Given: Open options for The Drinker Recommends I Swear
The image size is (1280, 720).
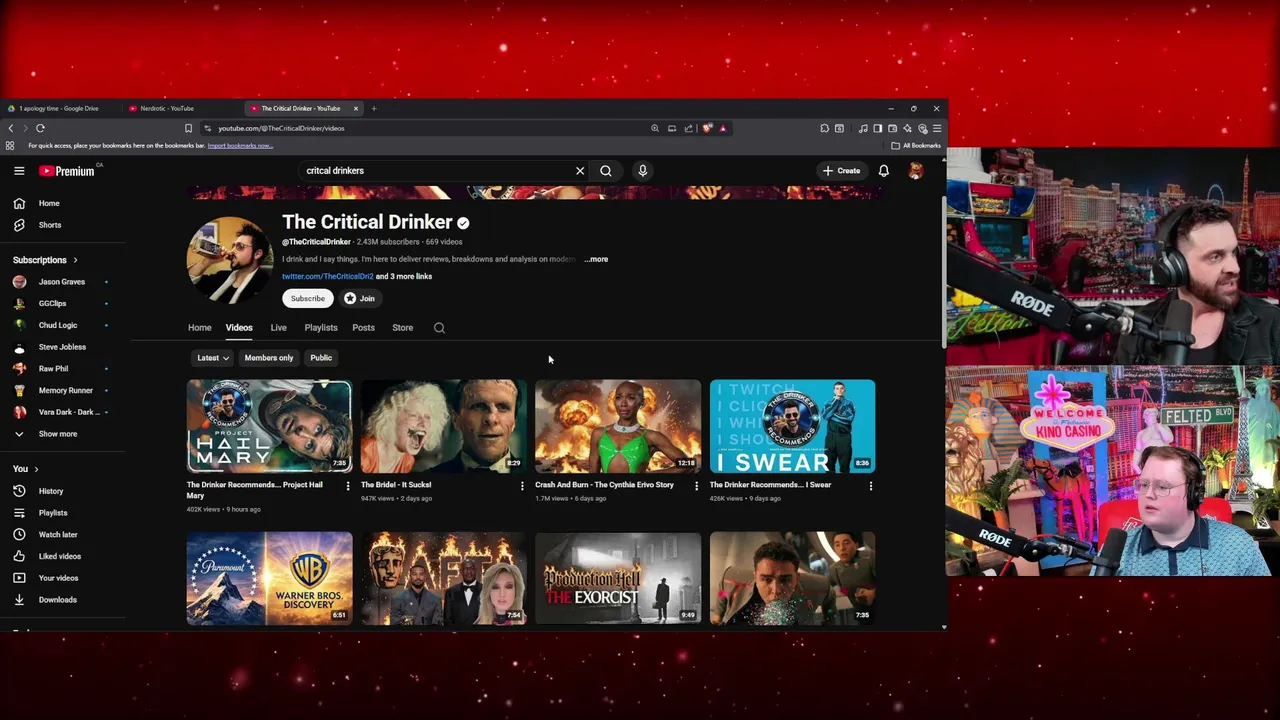Looking at the screenshot, I should 871,486.
